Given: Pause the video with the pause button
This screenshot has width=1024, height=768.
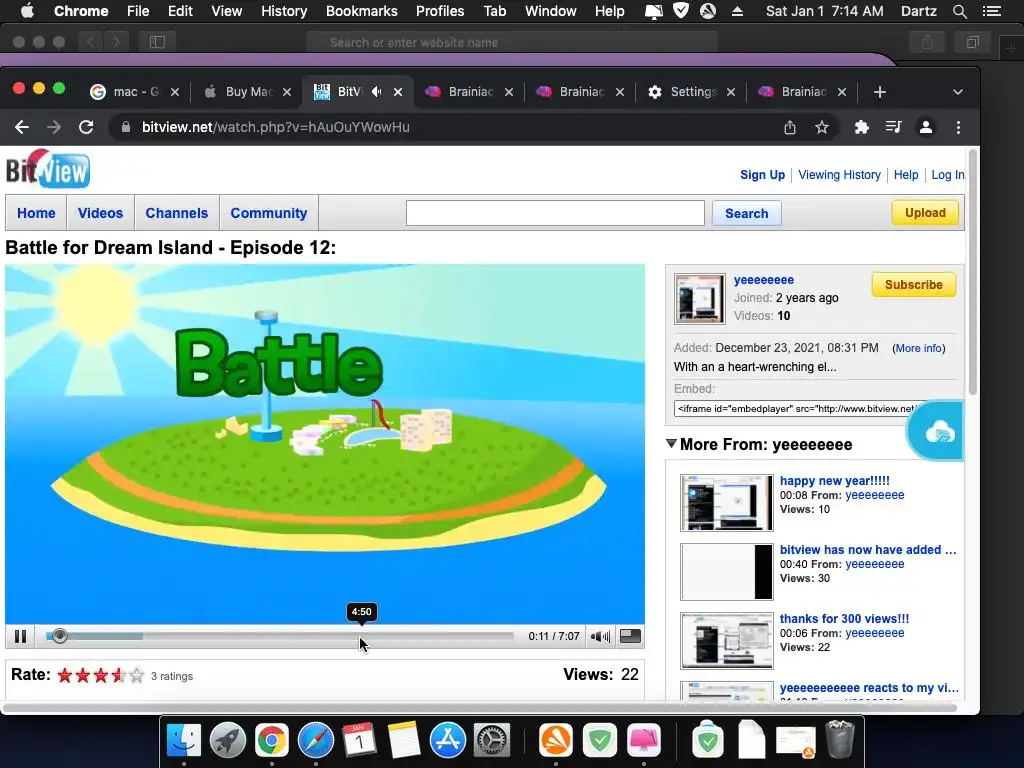Looking at the screenshot, I should [20, 636].
